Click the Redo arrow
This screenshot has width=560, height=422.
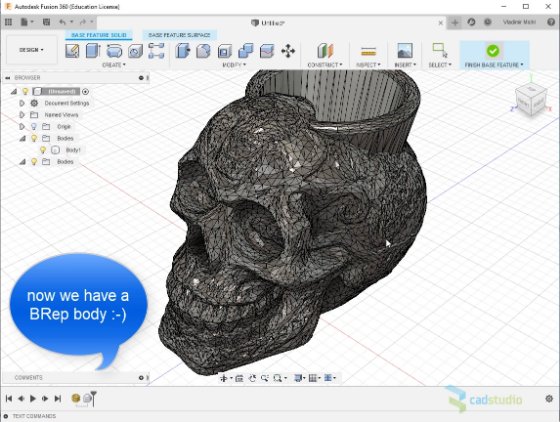pyautogui.click(x=82, y=22)
